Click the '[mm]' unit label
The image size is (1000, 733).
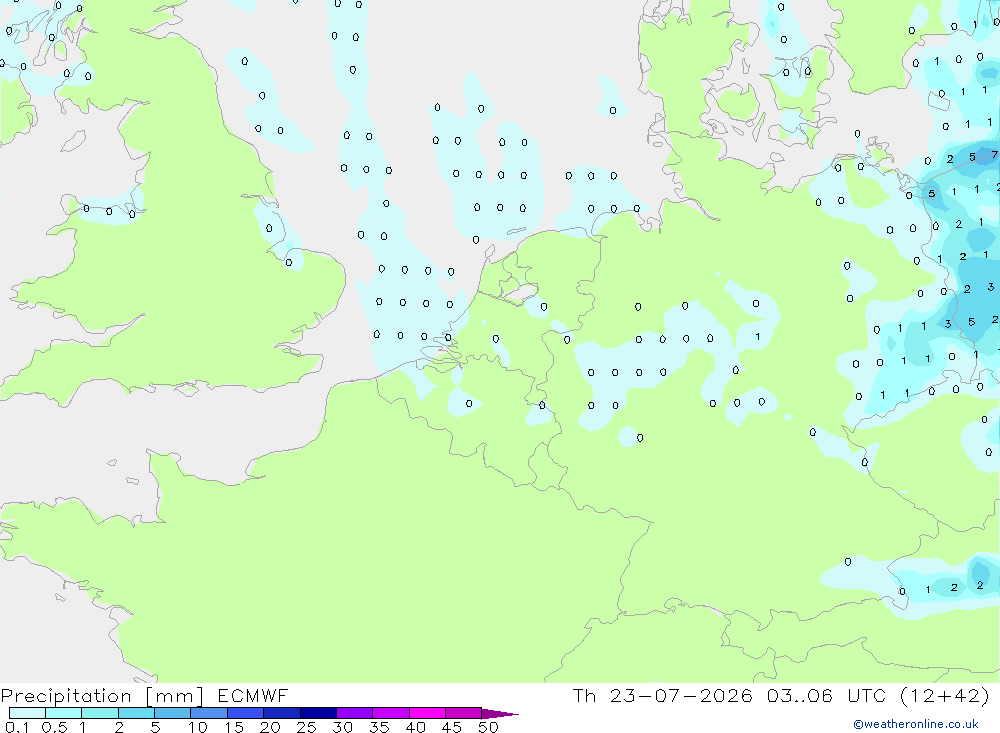pos(175,696)
